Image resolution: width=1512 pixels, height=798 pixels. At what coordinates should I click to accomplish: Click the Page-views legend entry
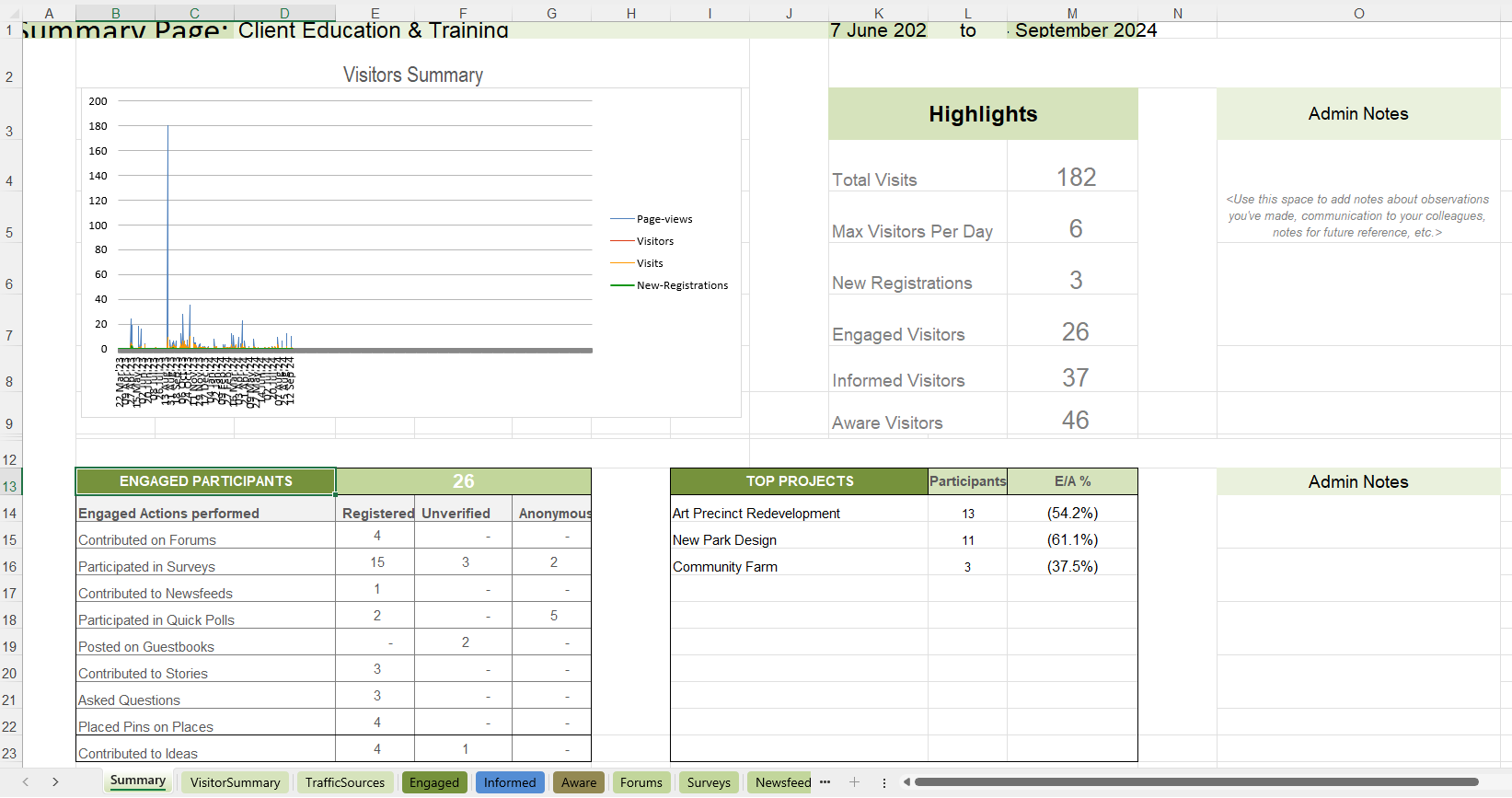click(x=652, y=219)
